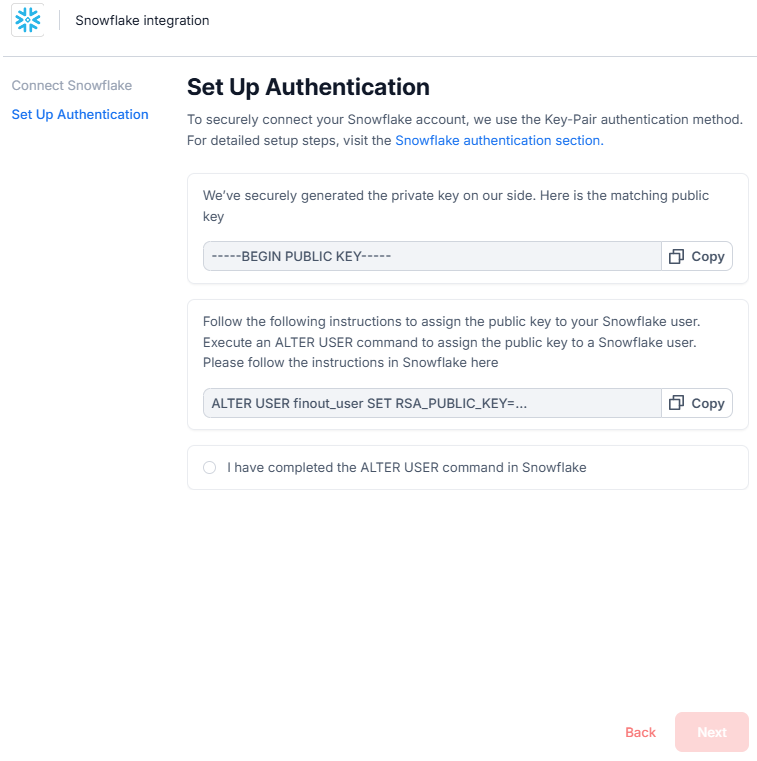Click the Key-Pair authentication intro paragraph
This screenshot has width=757, height=761.
tap(465, 120)
